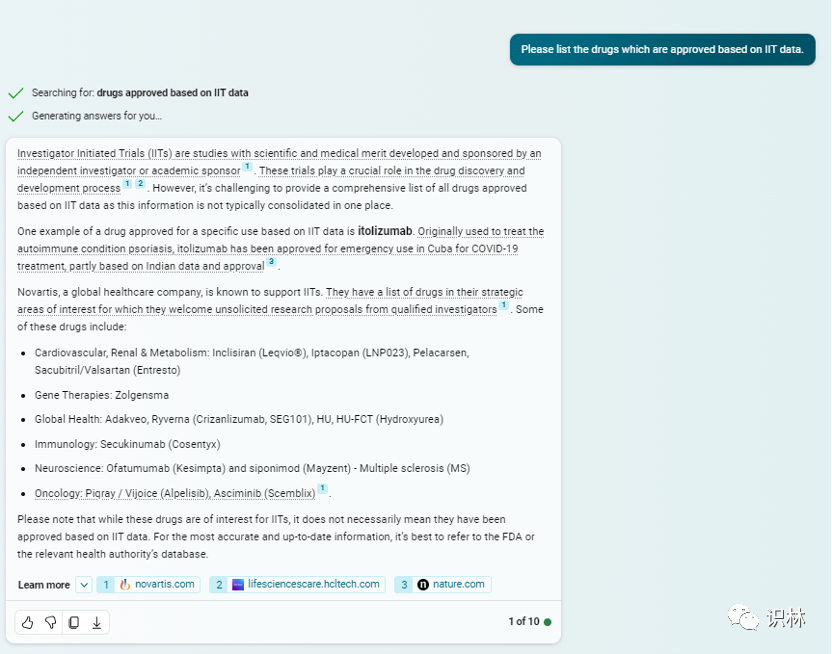Open the lifesciencescare.hcltech.com source link
832x654 pixels.
coord(297,585)
